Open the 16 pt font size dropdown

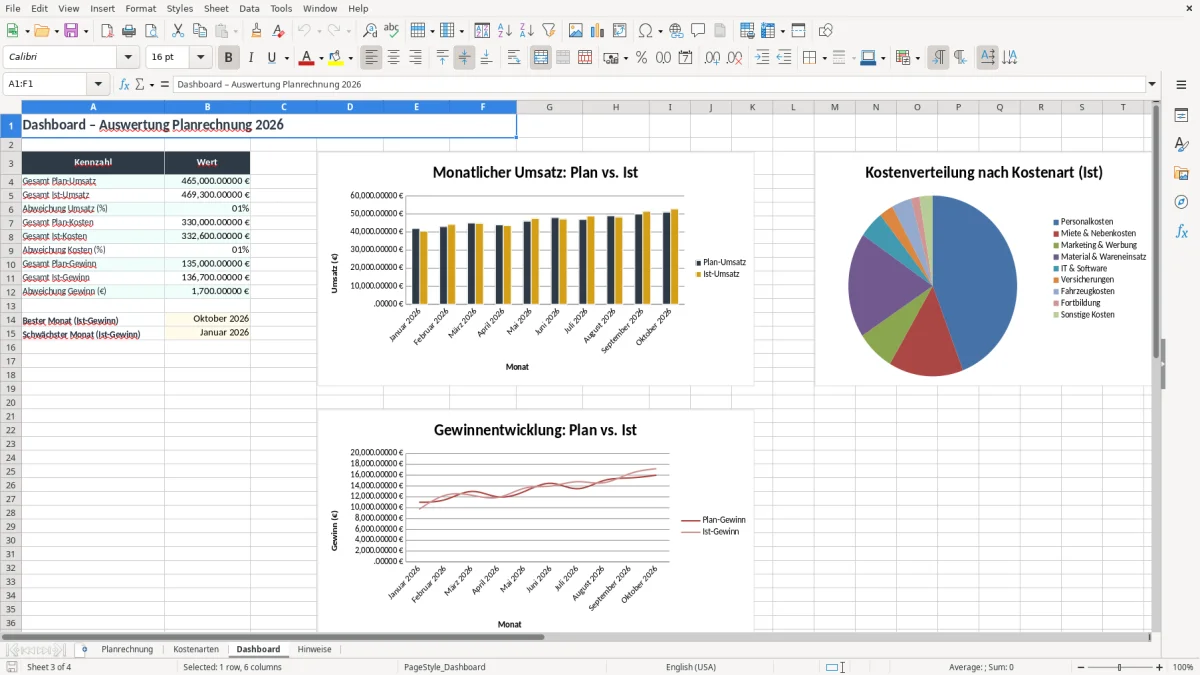pos(201,58)
